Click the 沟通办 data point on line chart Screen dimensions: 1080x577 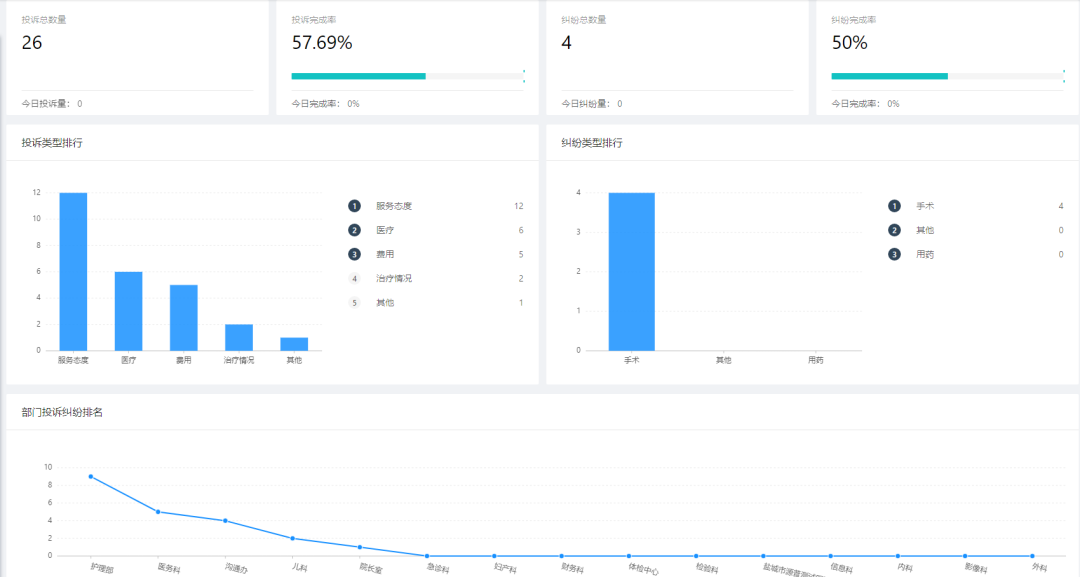(x=225, y=521)
